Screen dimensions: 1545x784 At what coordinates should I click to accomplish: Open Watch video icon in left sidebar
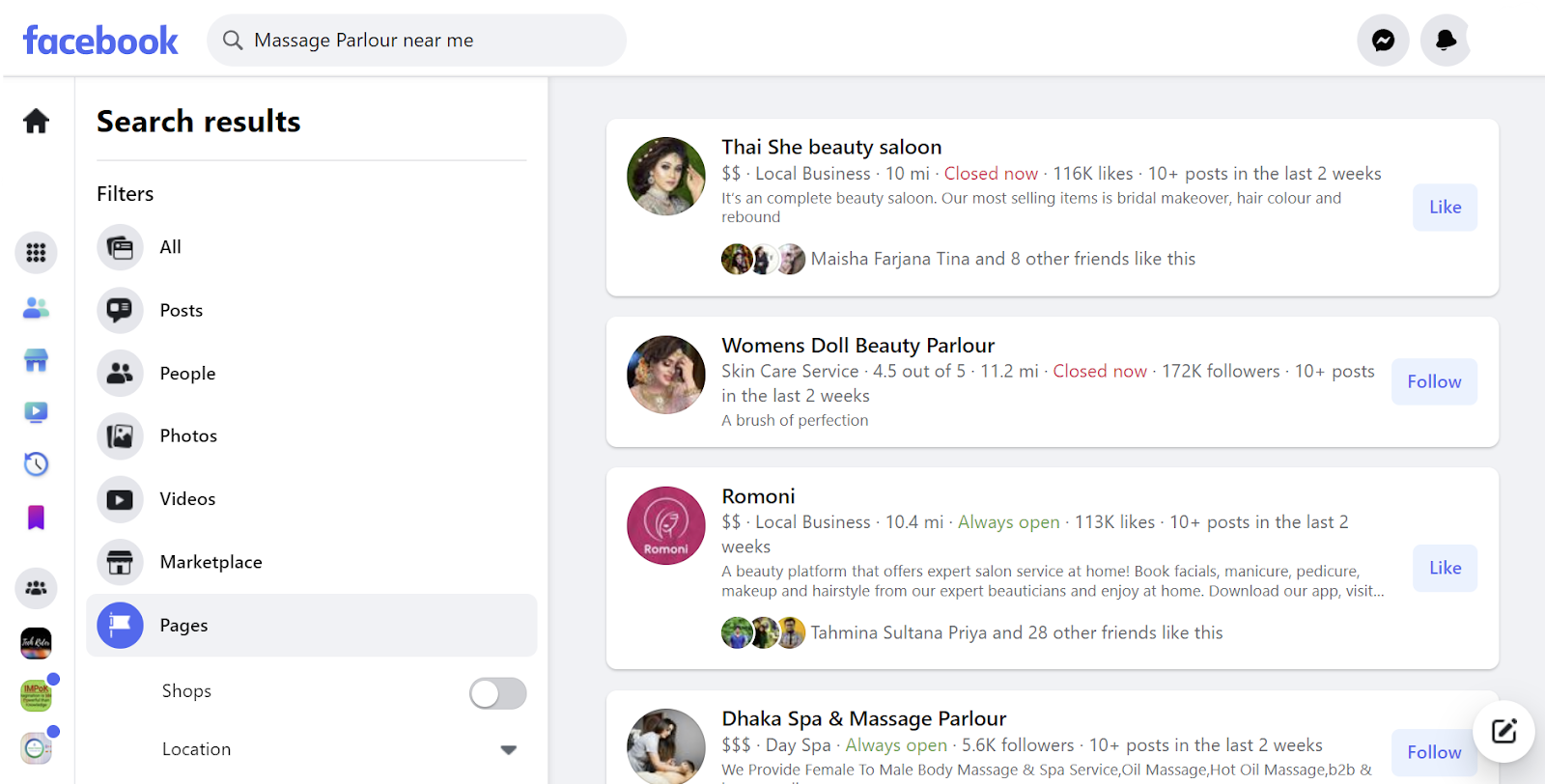pos(36,412)
